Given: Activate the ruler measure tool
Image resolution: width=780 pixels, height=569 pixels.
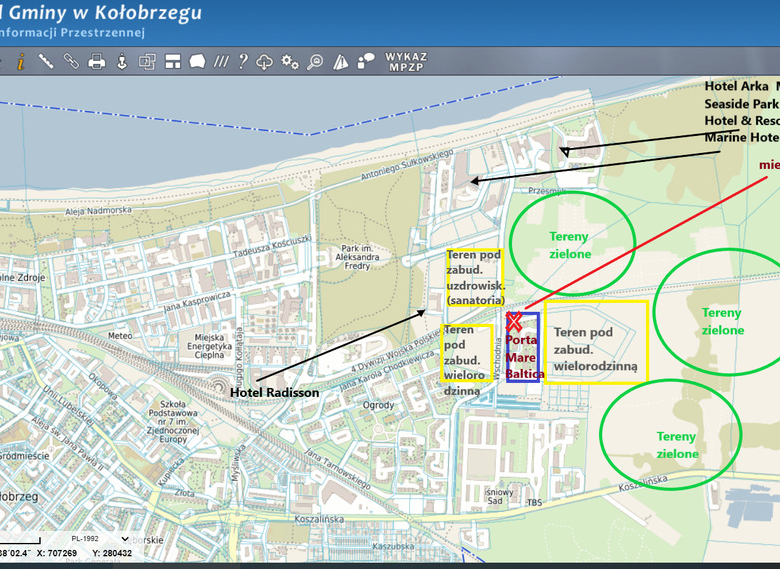Looking at the screenshot, I should point(46,62).
